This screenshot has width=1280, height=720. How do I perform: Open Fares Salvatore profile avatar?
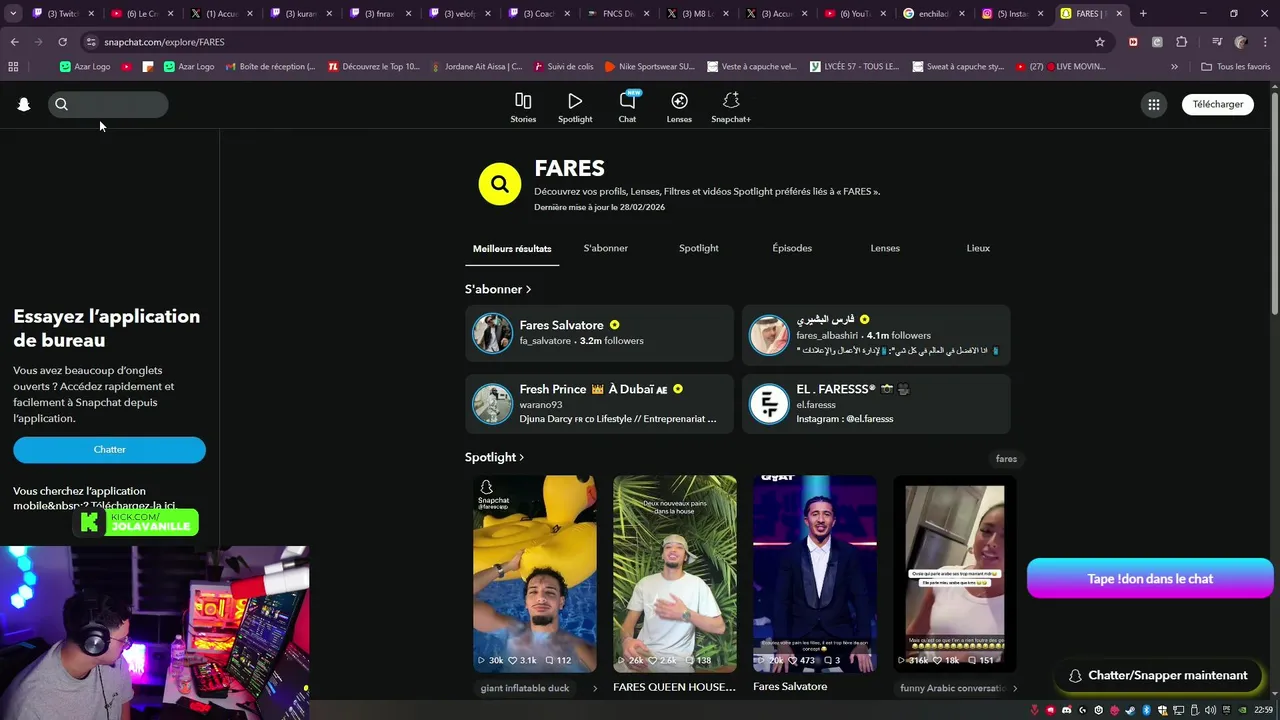coord(492,333)
